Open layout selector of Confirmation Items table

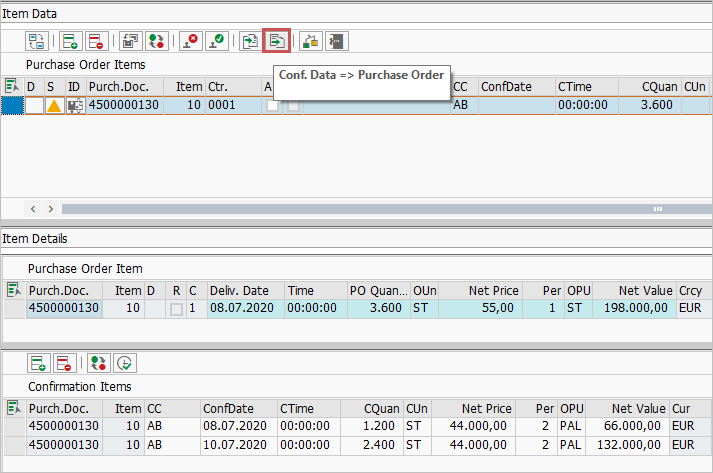pos(13,408)
